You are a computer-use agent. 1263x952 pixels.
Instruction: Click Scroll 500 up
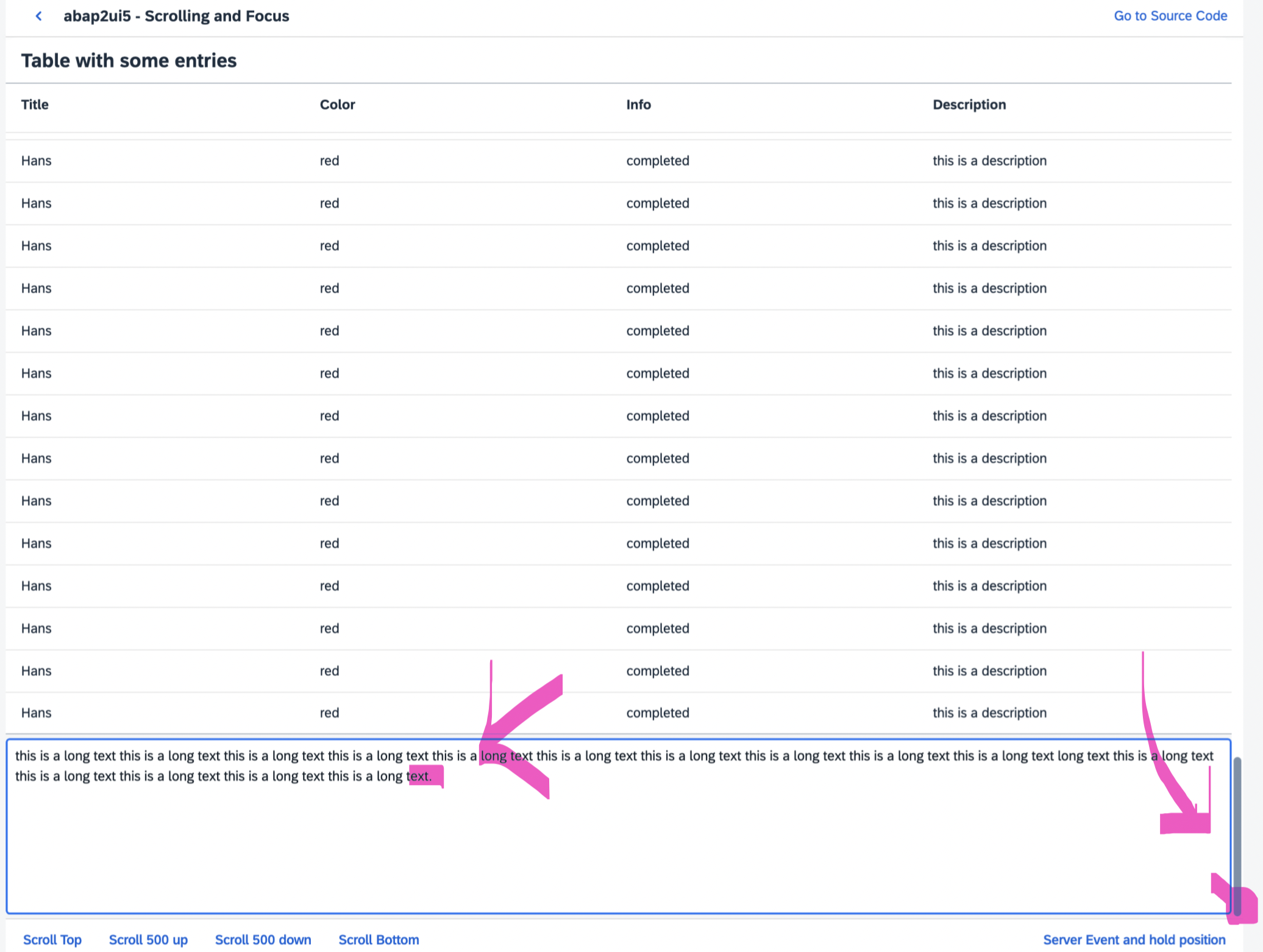pyautogui.click(x=148, y=939)
